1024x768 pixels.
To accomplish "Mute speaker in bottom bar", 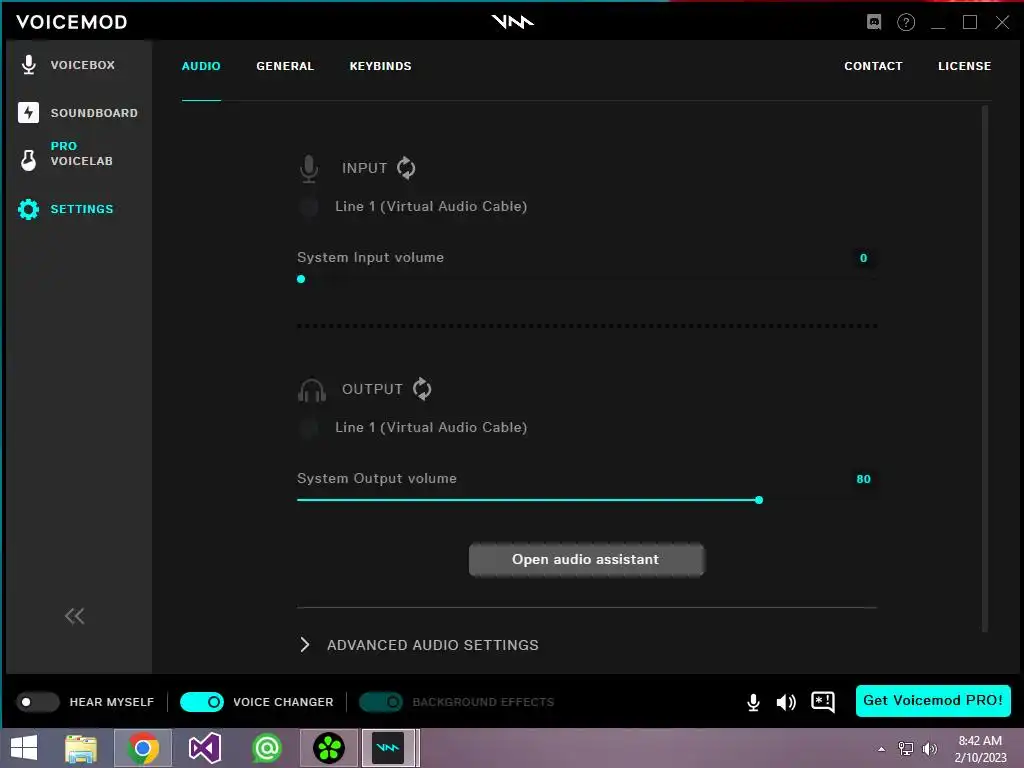I will click(786, 702).
